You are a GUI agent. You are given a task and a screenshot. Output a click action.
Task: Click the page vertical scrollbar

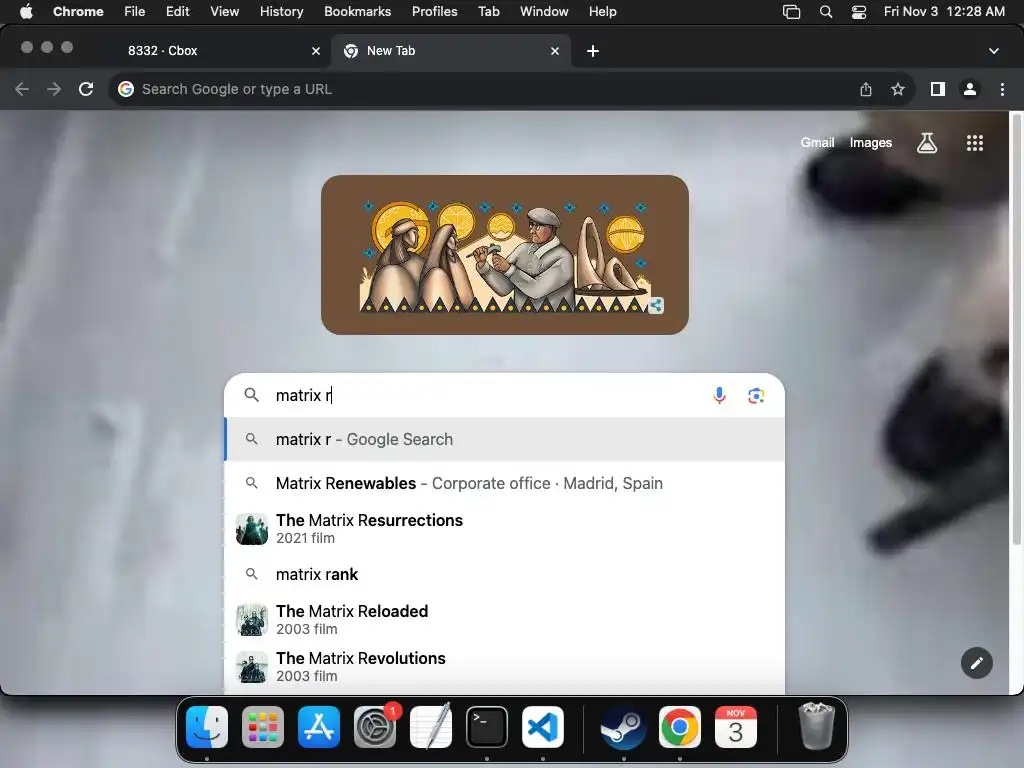click(x=1016, y=330)
